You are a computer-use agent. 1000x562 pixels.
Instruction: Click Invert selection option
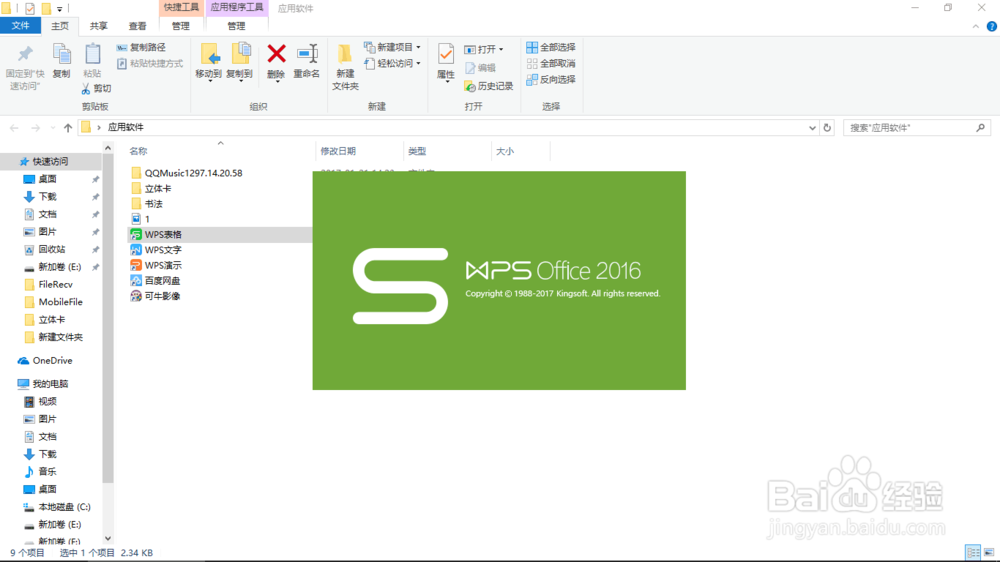pyautogui.click(x=550, y=80)
